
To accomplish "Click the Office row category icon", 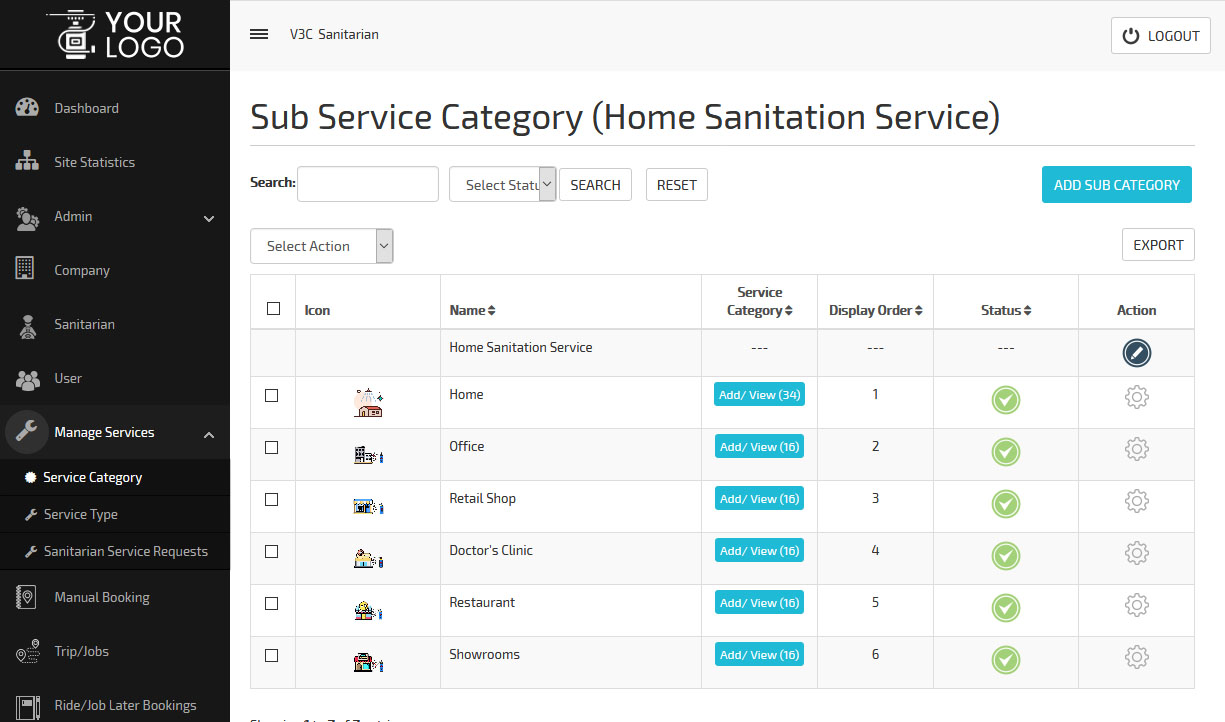I will pyautogui.click(x=368, y=455).
